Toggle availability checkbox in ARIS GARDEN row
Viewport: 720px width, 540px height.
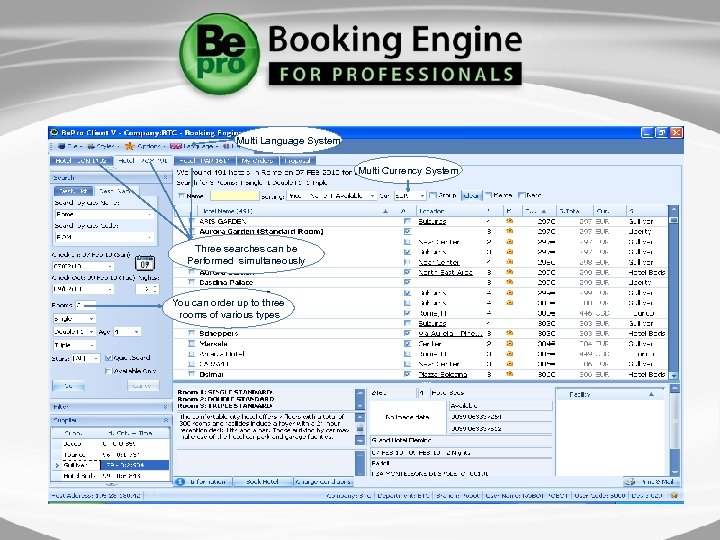tap(407, 221)
